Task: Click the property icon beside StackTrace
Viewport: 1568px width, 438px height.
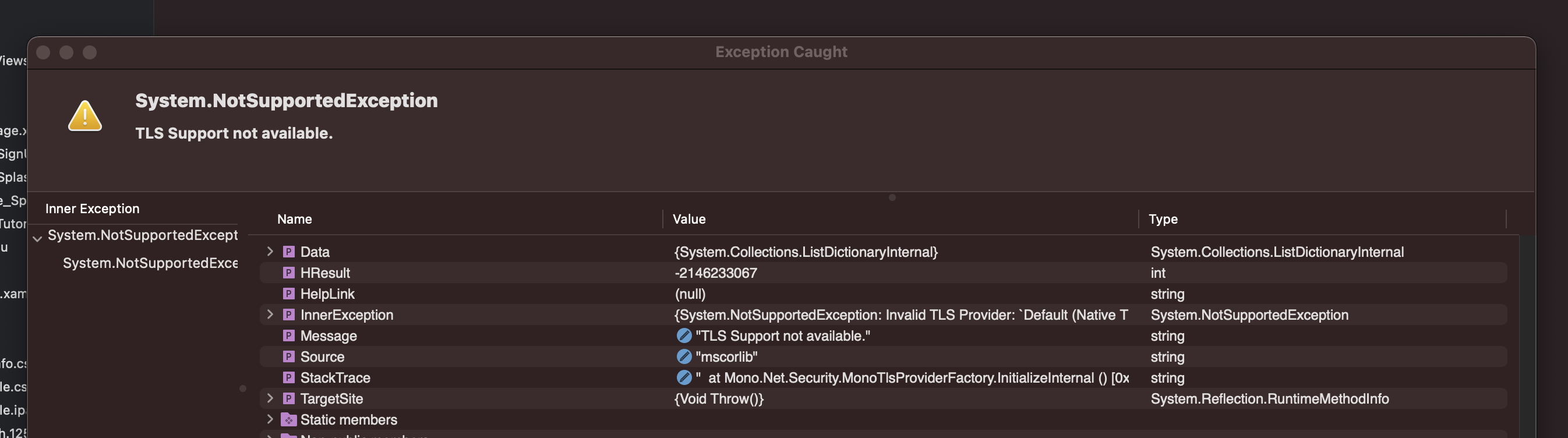Action: pyautogui.click(x=288, y=378)
